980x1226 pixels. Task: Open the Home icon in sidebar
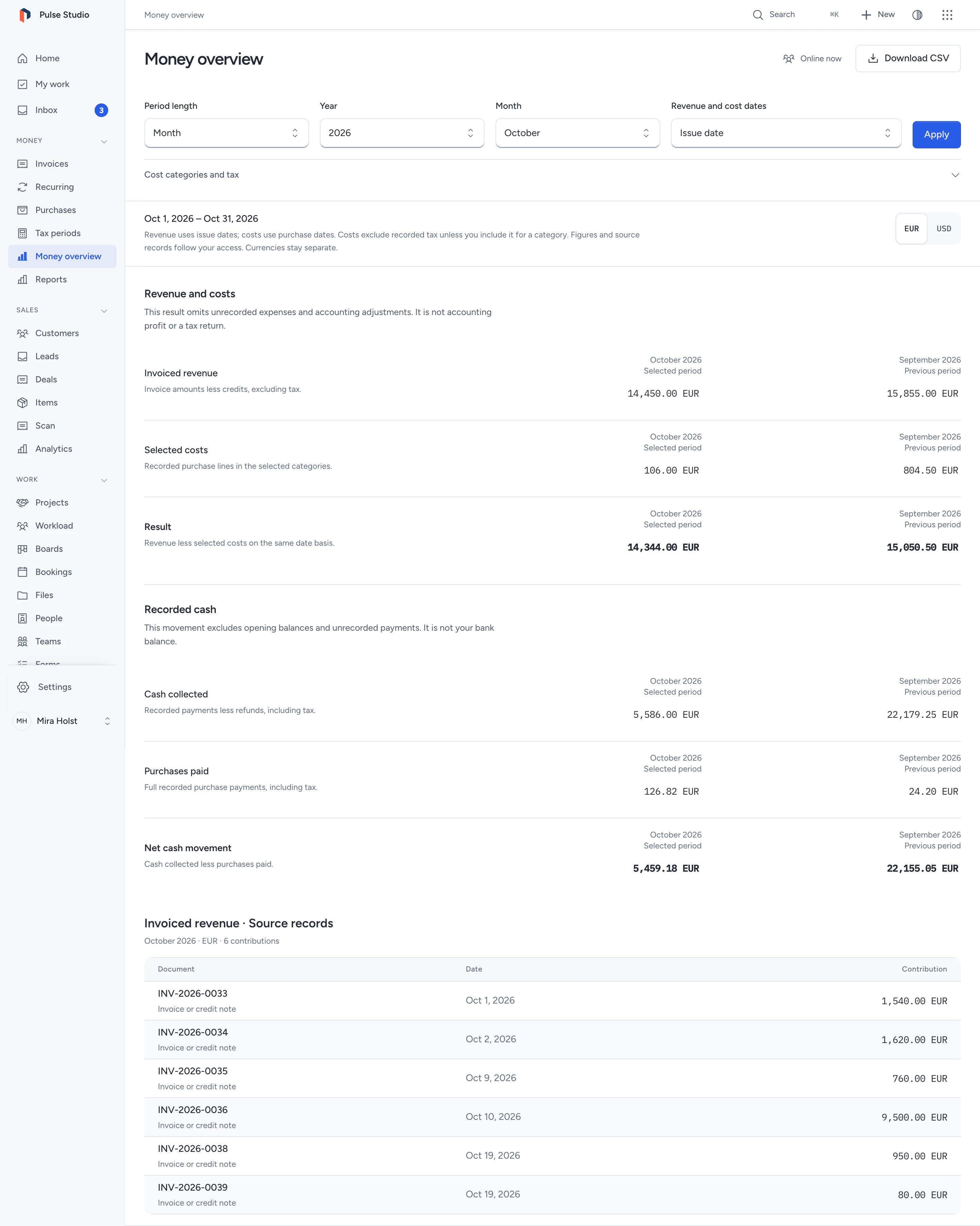(23, 59)
